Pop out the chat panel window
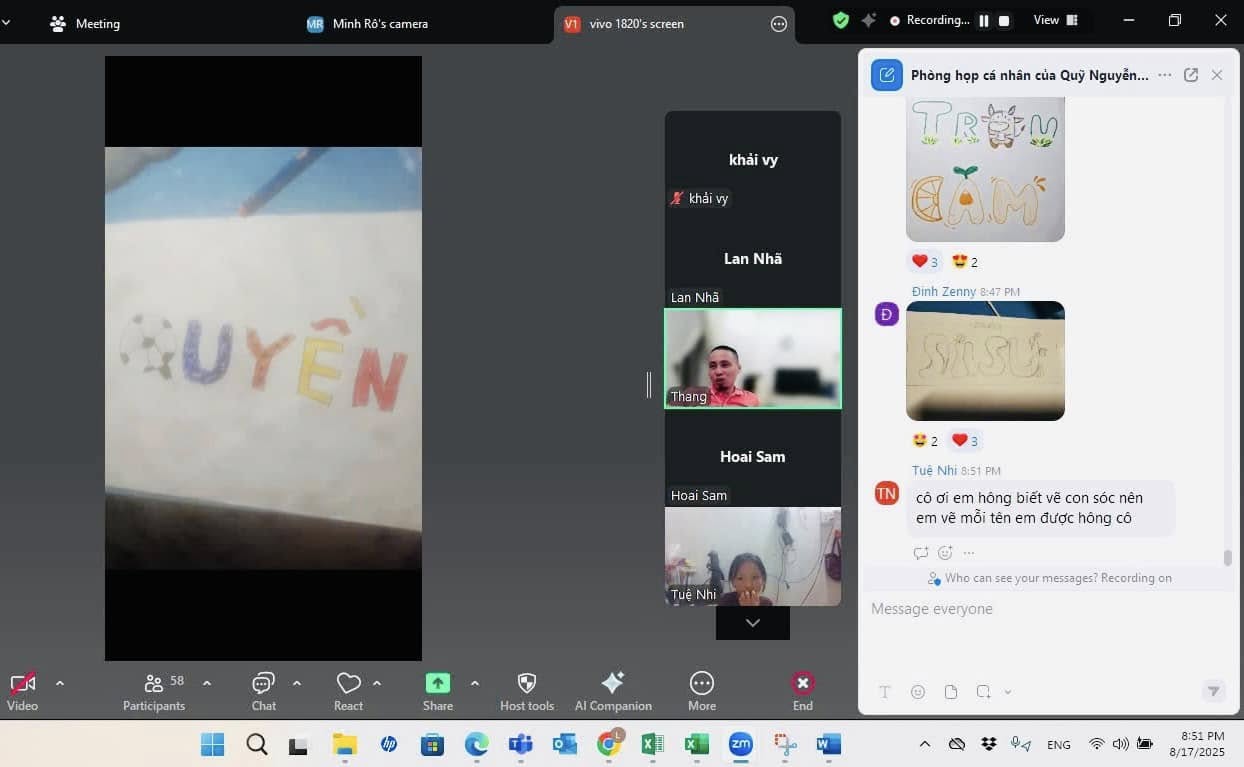This screenshot has height=767, width=1244. [x=1190, y=75]
